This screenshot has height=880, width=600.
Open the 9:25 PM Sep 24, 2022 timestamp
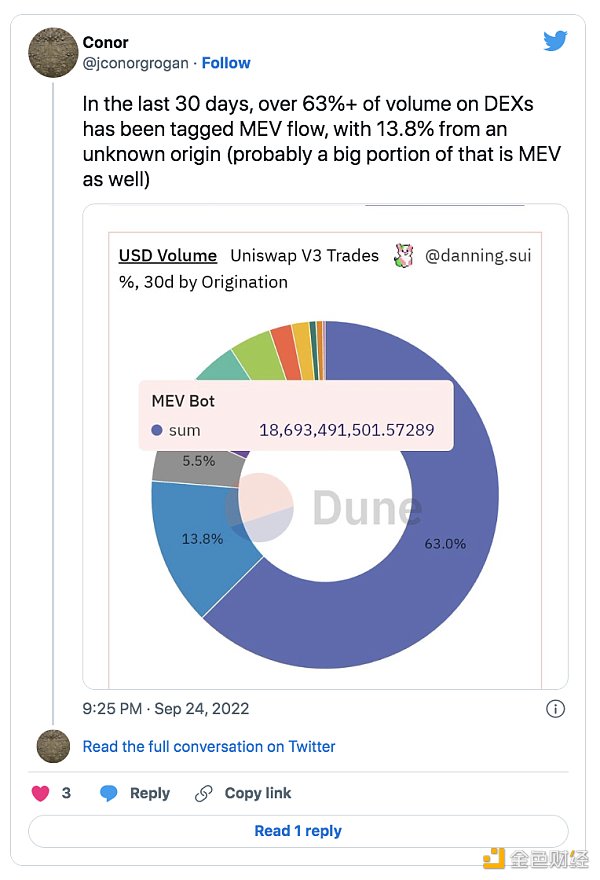[165, 708]
